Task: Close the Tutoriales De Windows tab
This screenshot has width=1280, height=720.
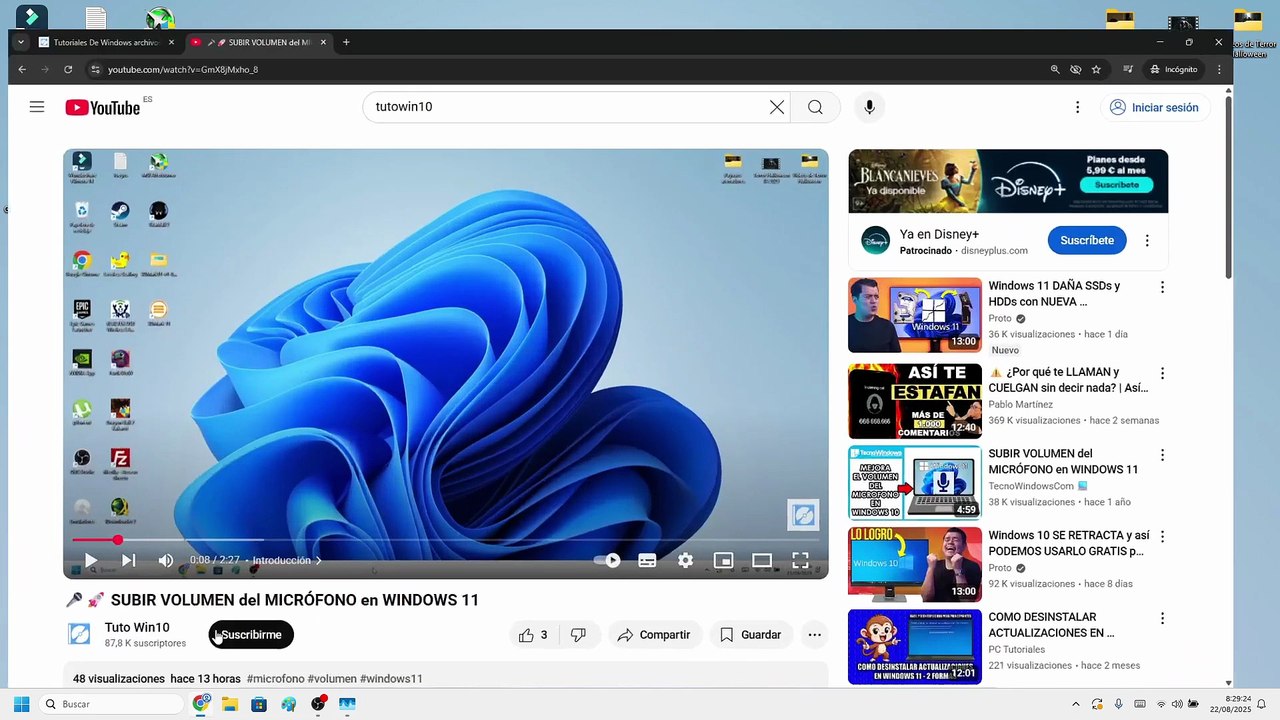Action: 171,43
